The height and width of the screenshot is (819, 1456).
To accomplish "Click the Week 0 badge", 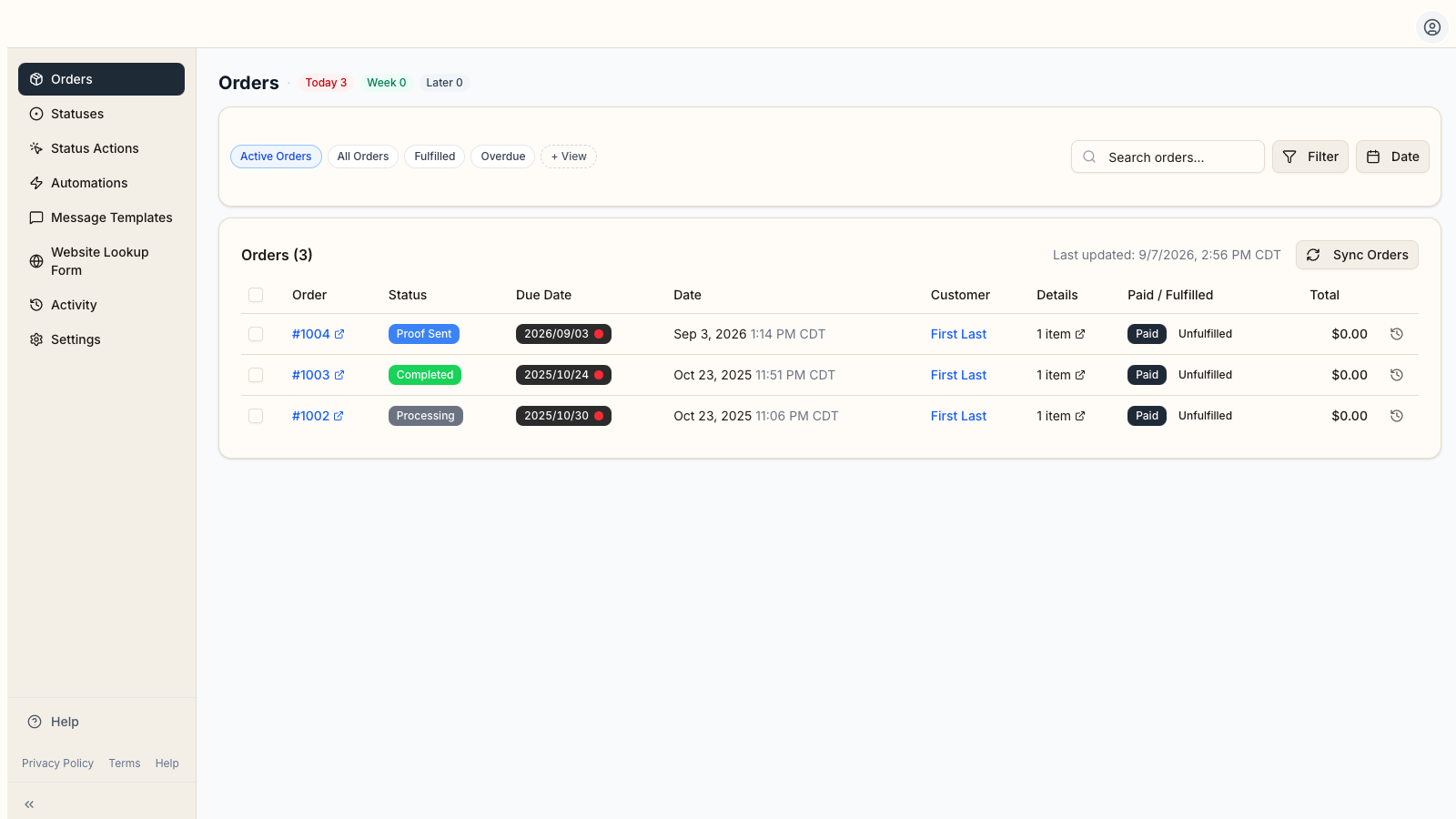I will click(387, 83).
